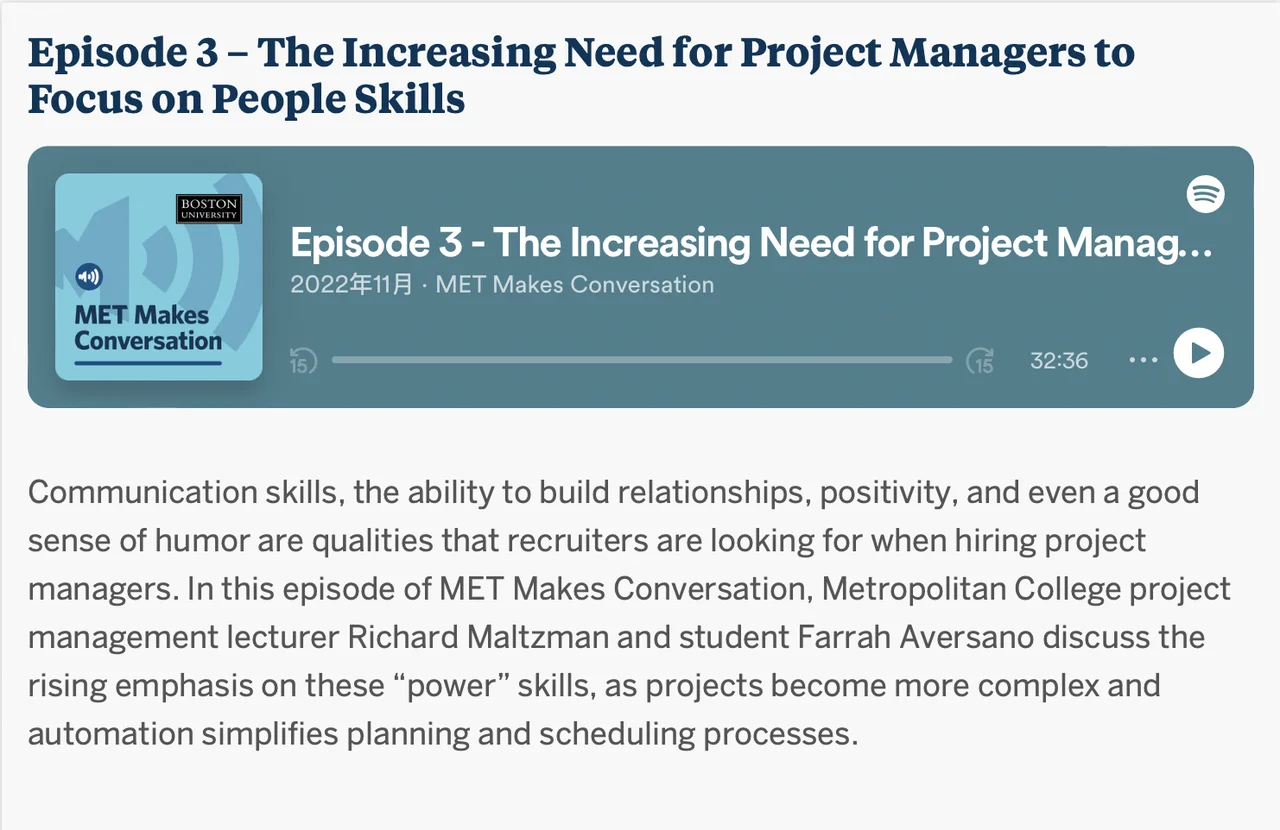The height and width of the screenshot is (830, 1280).
Task: Open the MET Makes Conversation cover art
Action: 158,277
